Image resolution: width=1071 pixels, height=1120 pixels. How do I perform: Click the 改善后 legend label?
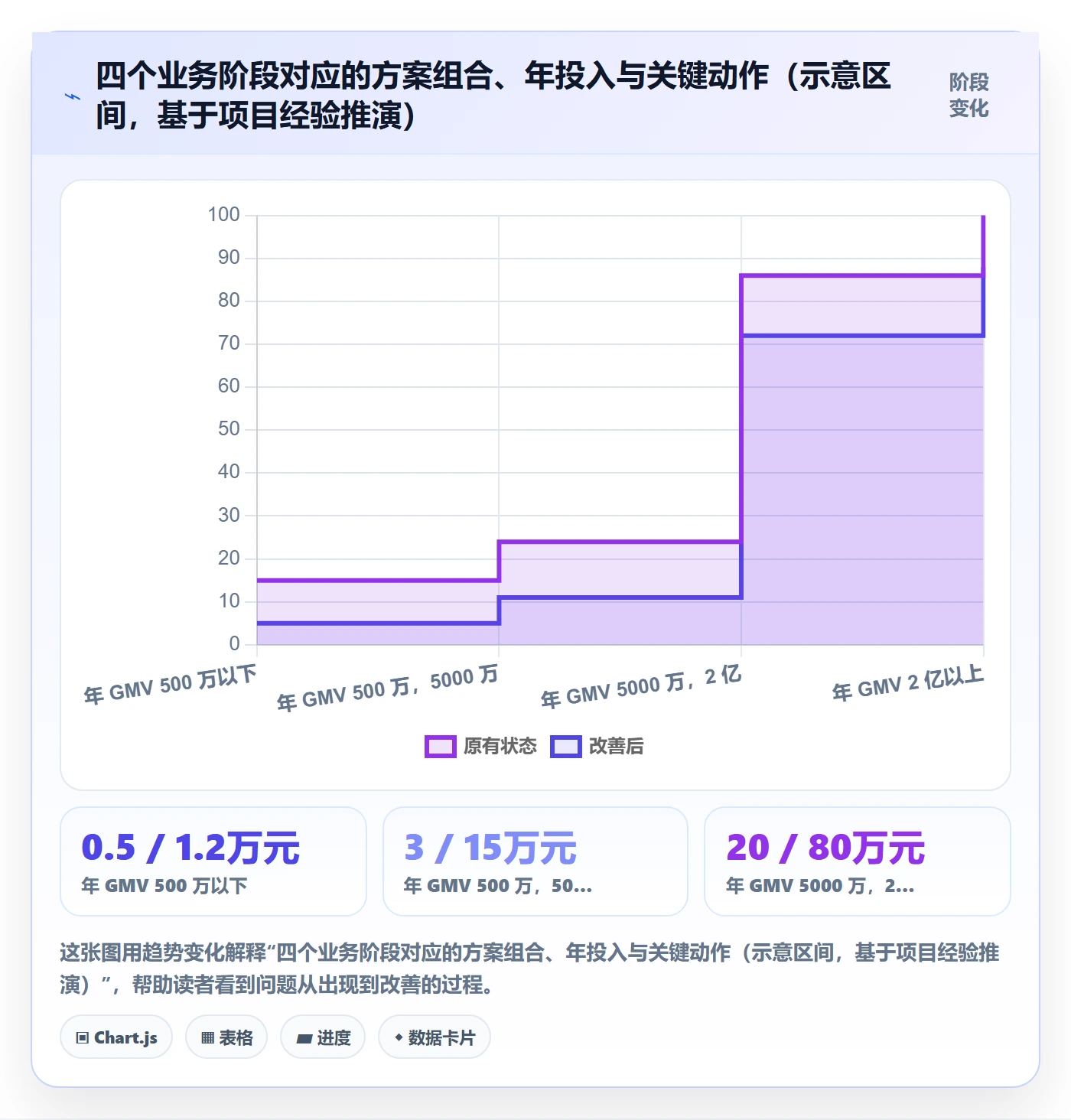pos(617,747)
